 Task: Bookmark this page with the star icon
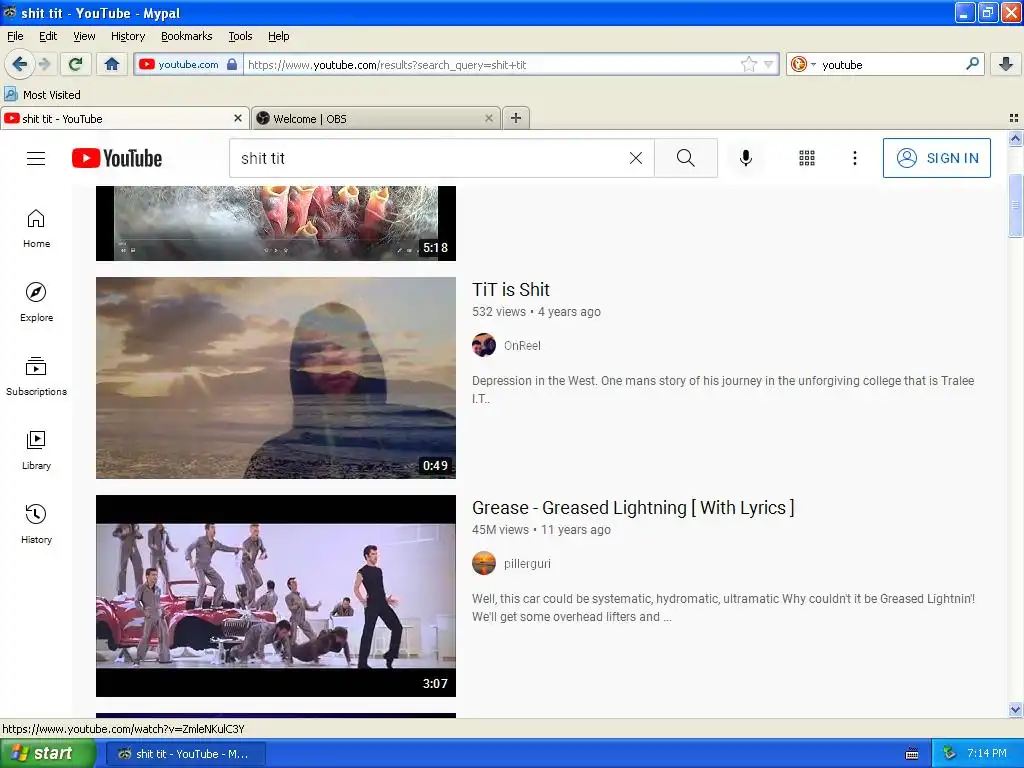748,64
